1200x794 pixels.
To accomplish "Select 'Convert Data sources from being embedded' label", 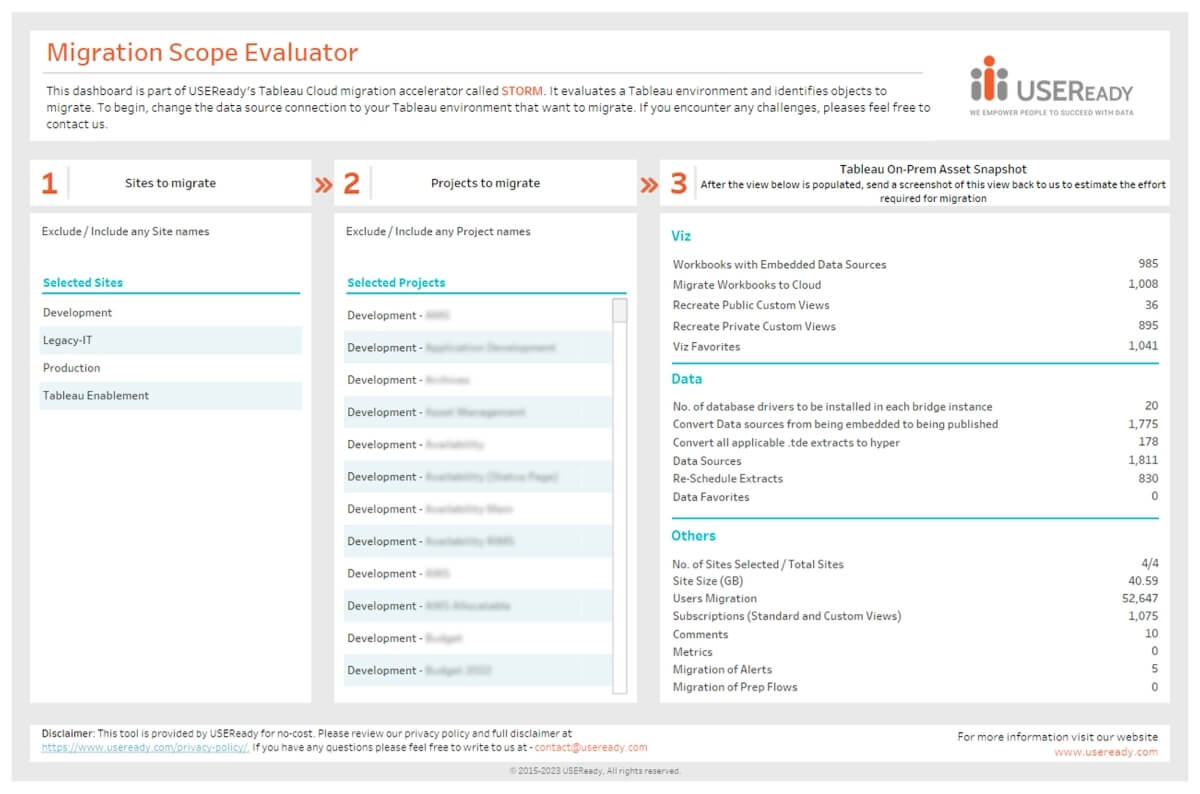I will point(835,424).
